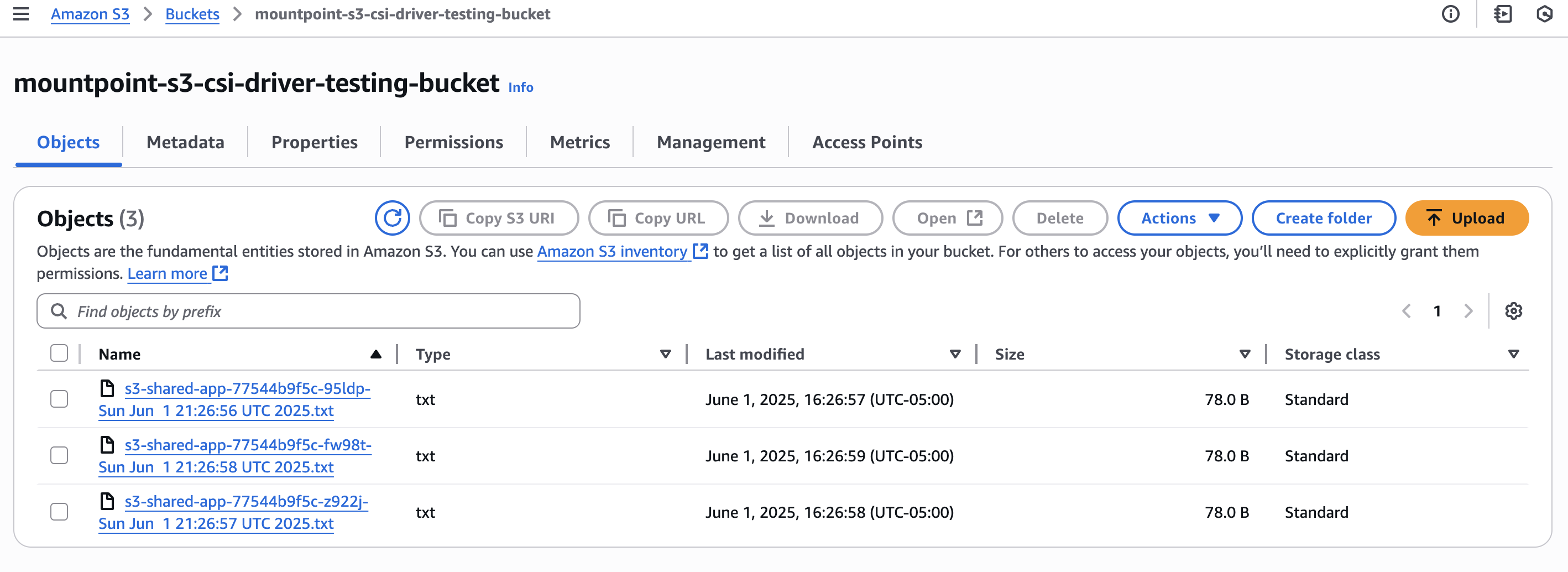Click the Copy S3 URI button
The image size is (1568, 572).
[x=499, y=218]
